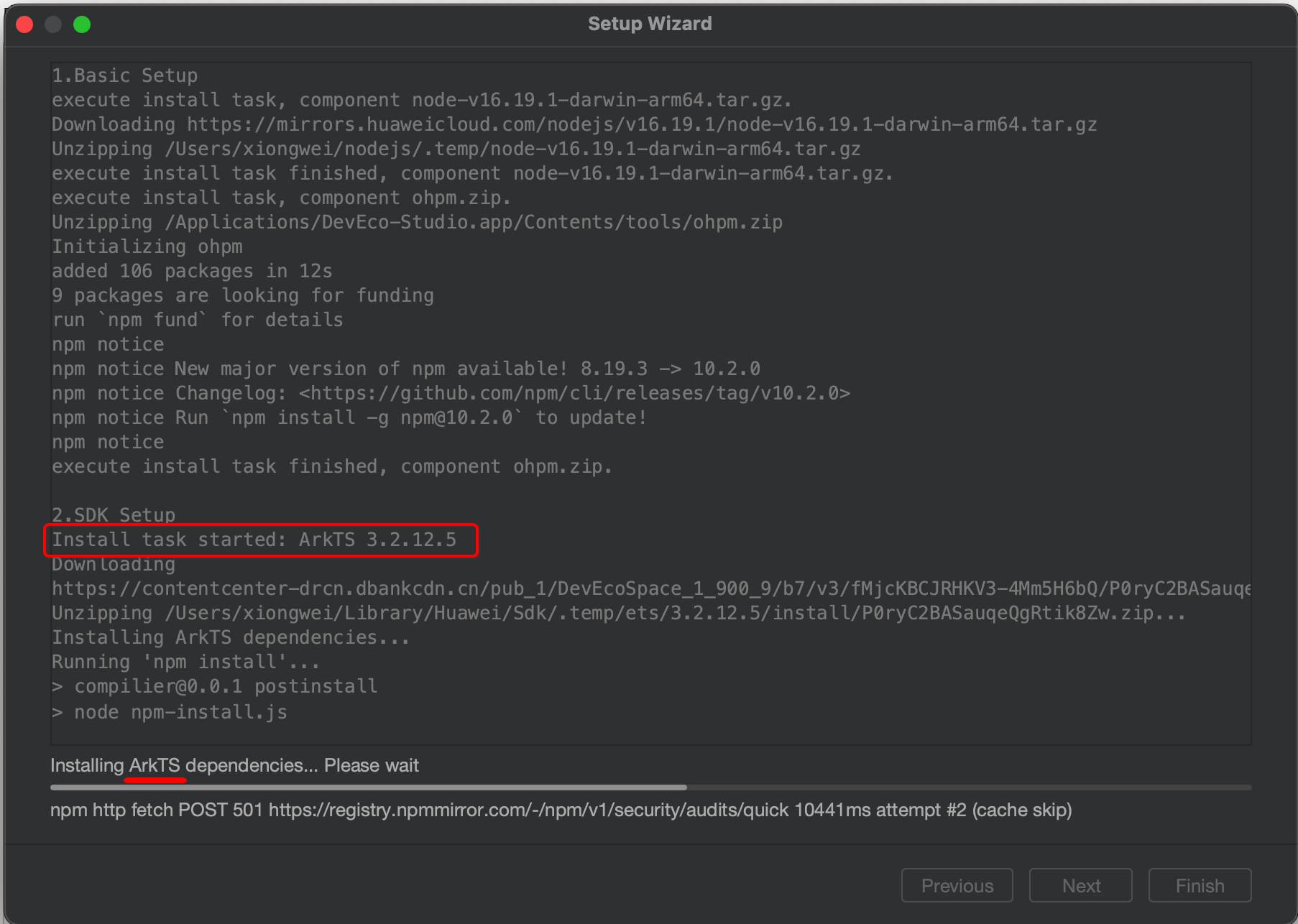Click the 'Initializing ohpm' log line
Image resolution: width=1298 pixels, height=924 pixels.
tap(147, 246)
